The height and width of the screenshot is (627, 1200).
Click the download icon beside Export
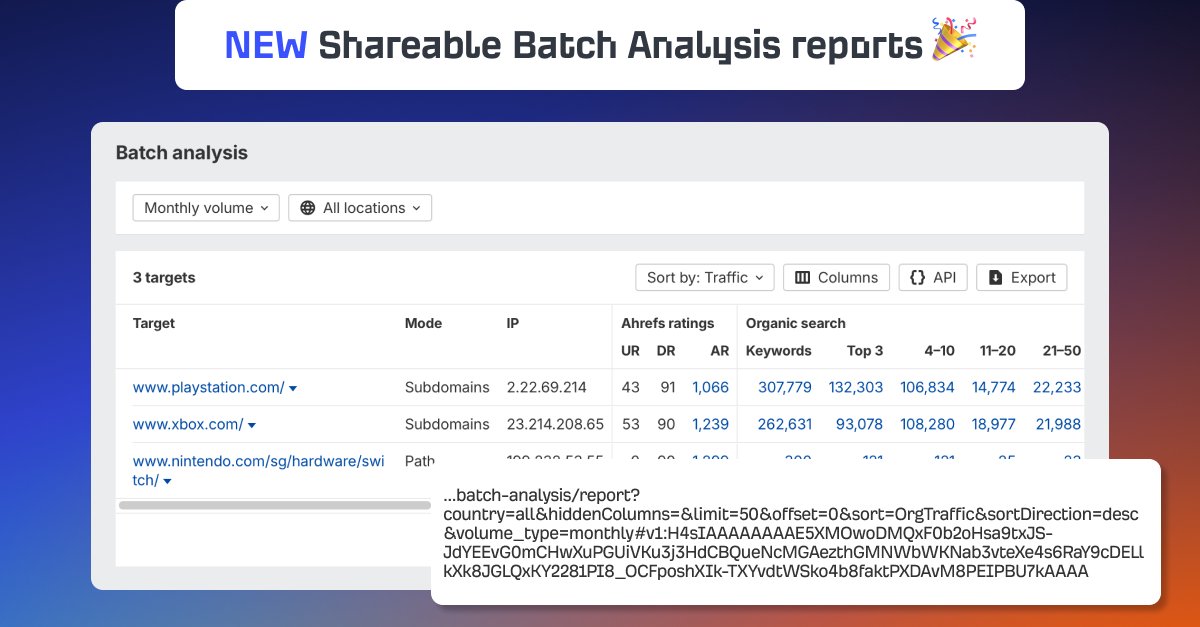coord(995,277)
